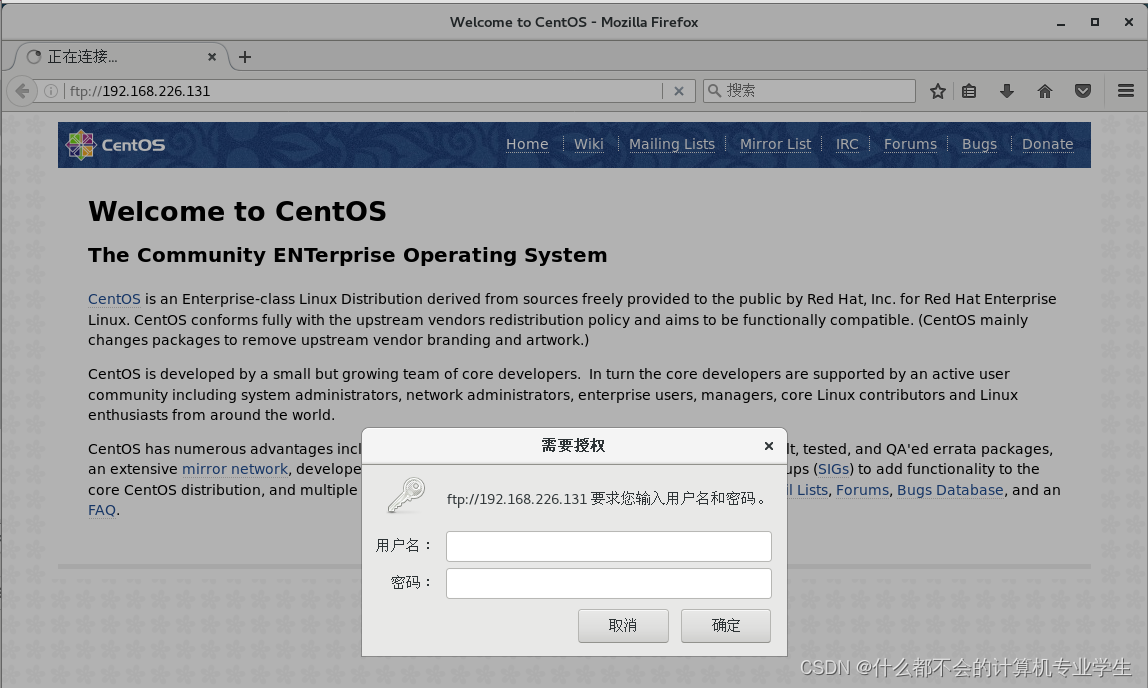
Task: Click the 密码 password field
Action: click(x=608, y=583)
